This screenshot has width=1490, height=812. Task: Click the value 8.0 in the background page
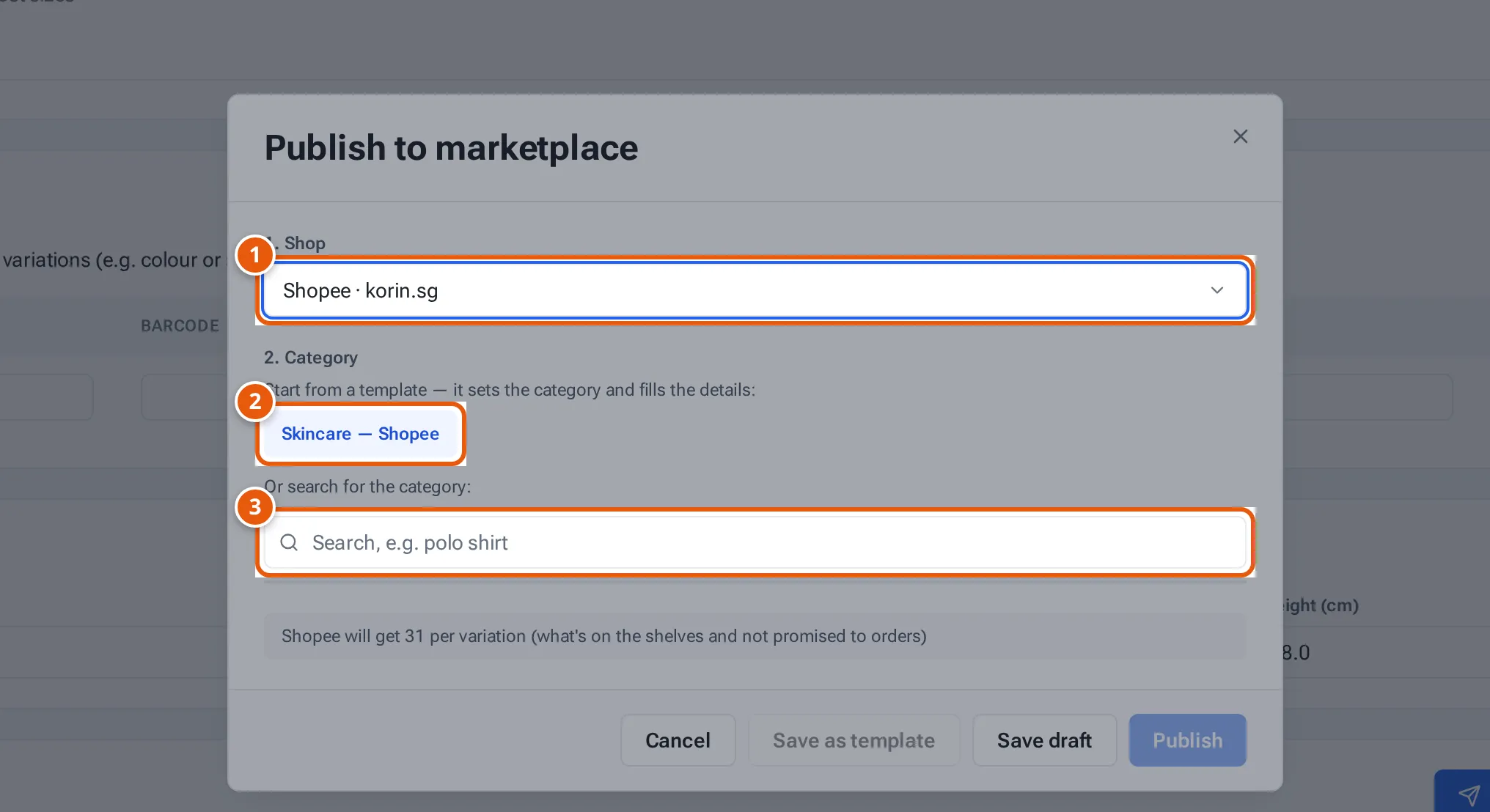pos(1296,653)
